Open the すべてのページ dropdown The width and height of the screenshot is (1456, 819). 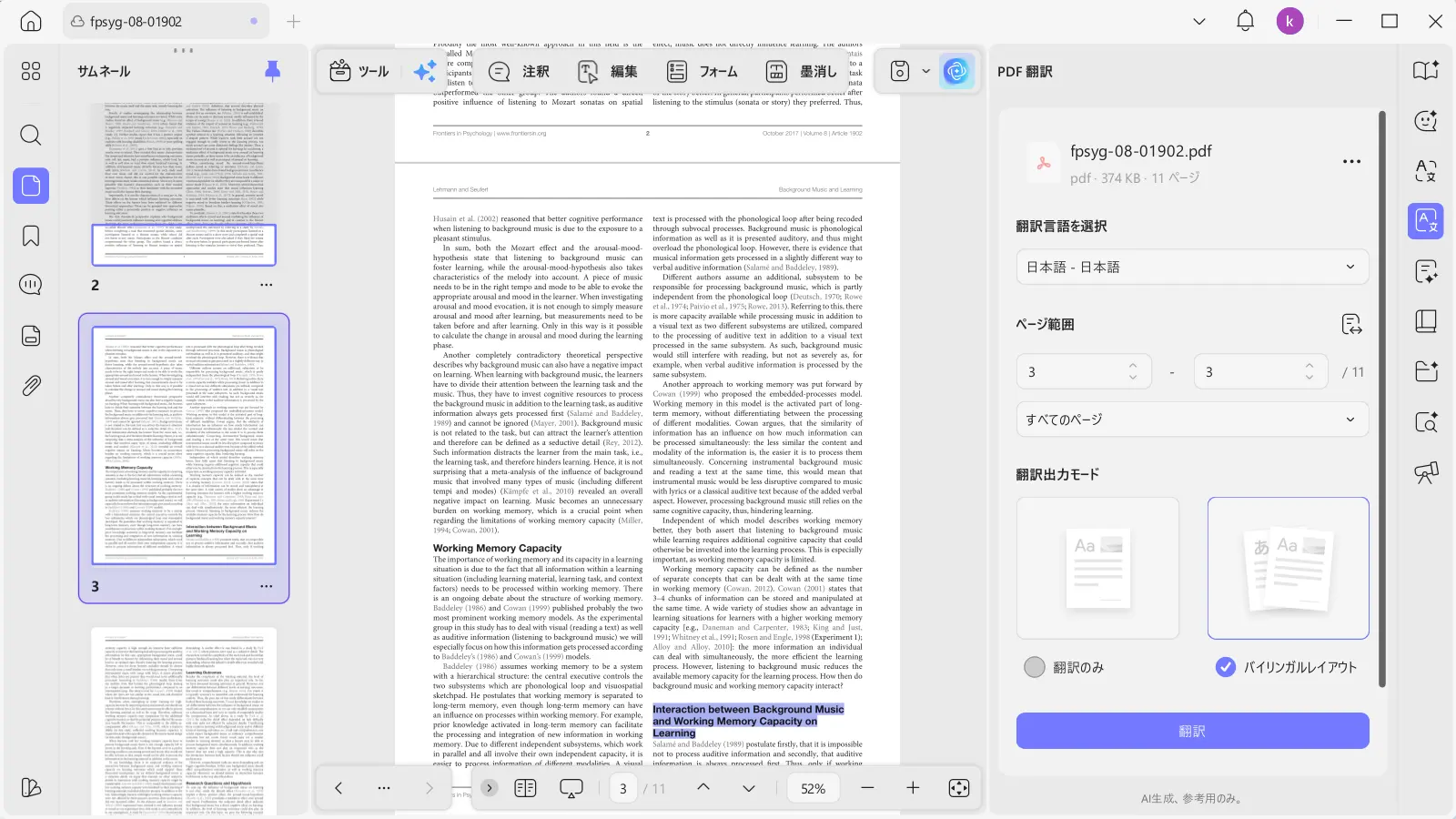[1192, 420]
